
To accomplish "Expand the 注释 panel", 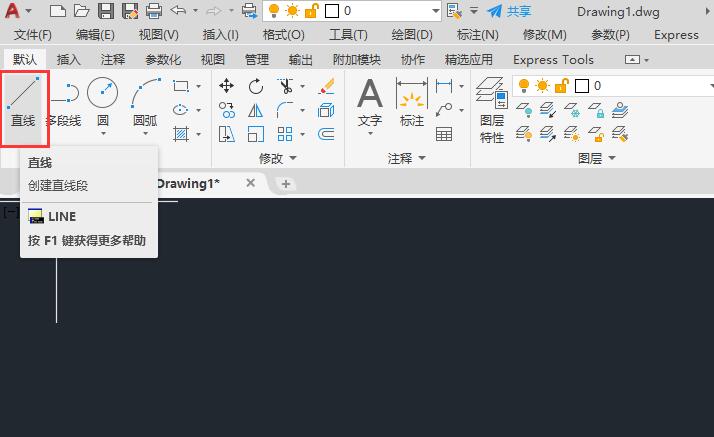I will pos(407,158).
